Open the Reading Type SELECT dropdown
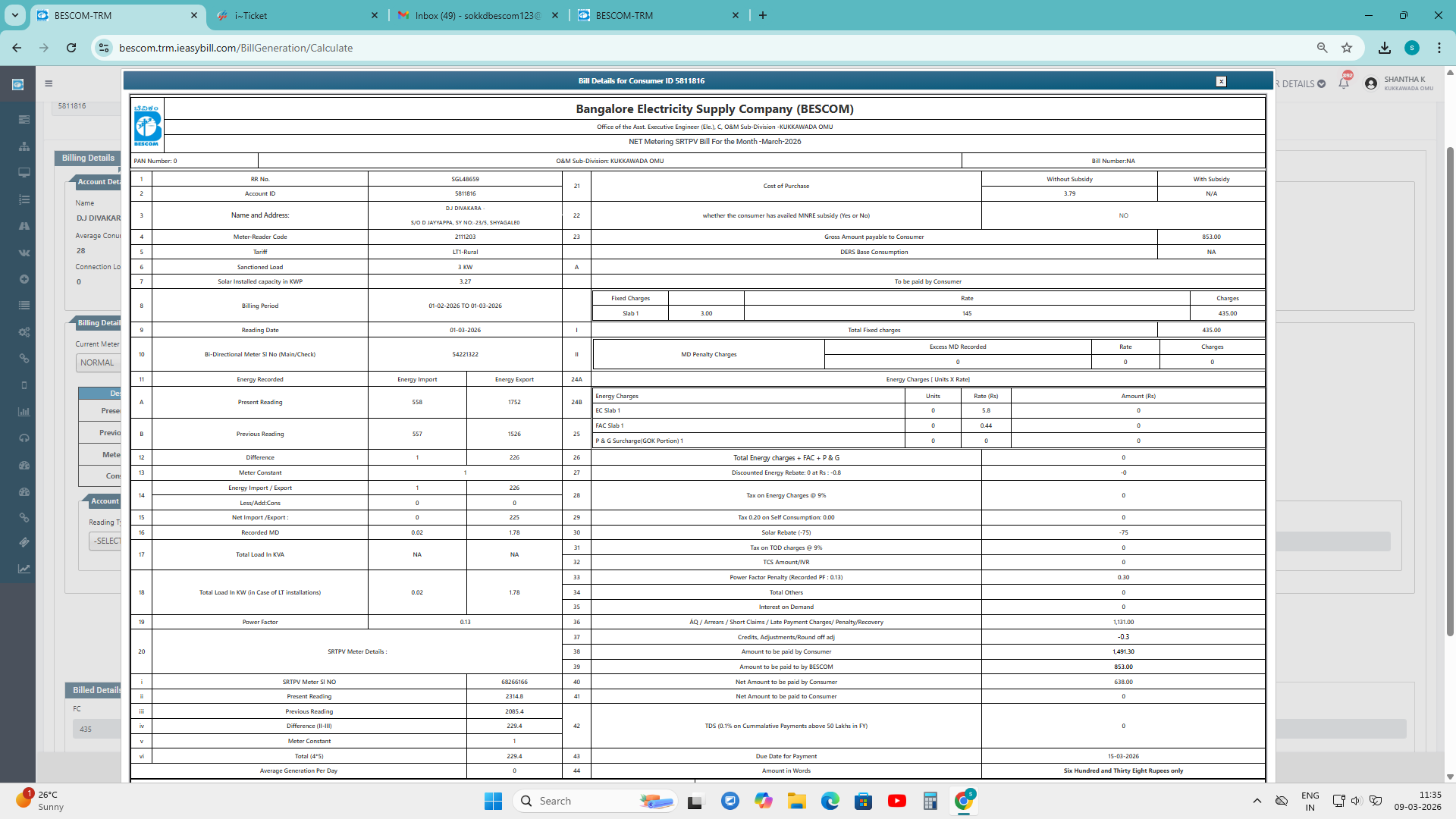 coord(105,541)
